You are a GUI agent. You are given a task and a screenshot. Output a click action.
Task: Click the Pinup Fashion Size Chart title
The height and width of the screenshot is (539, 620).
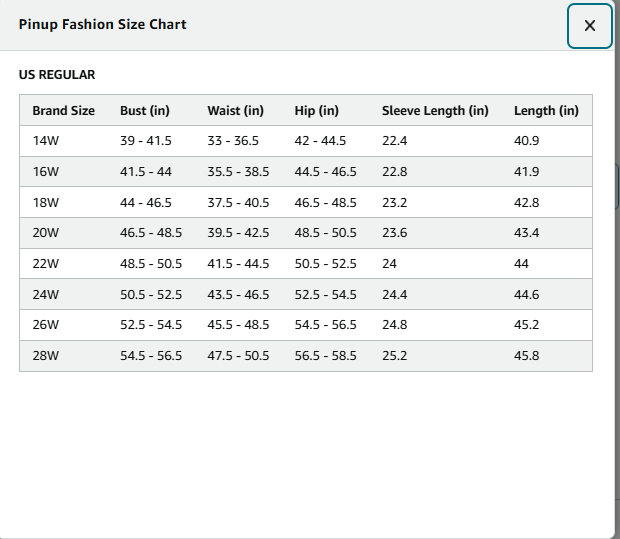click(x=102, y=25)
